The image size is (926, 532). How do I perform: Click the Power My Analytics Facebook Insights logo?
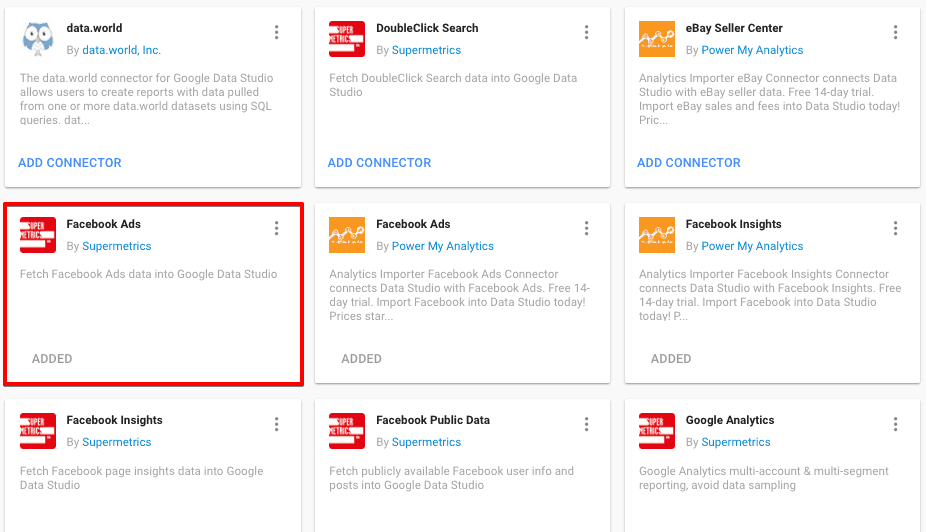coord(657,235)
